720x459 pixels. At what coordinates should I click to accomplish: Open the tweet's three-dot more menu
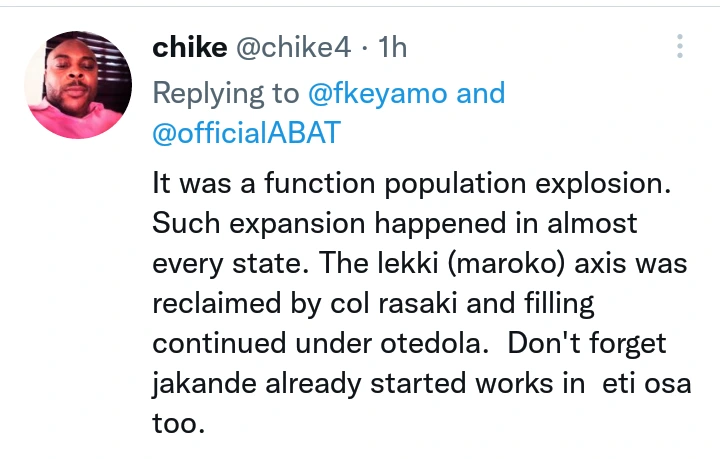pyautogui.click(x=680, y=47)
